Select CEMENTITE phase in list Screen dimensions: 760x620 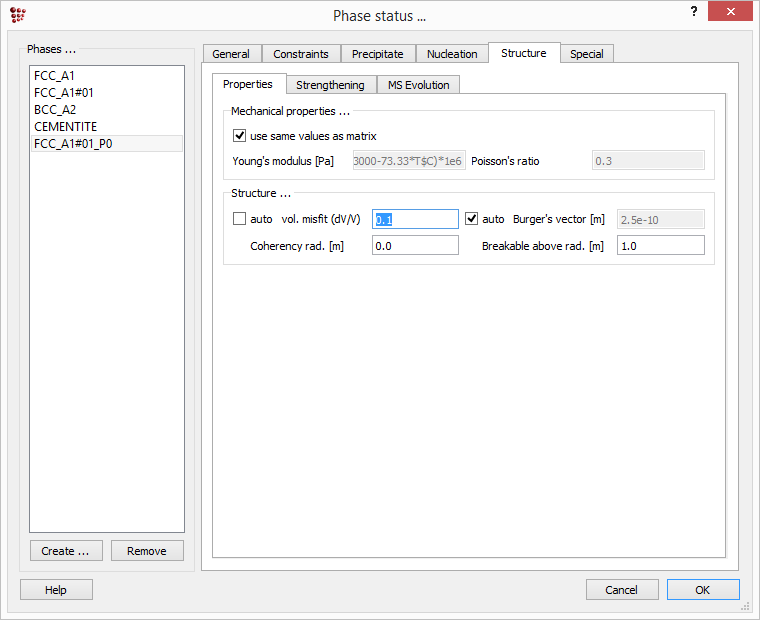[x=66, y=127]
